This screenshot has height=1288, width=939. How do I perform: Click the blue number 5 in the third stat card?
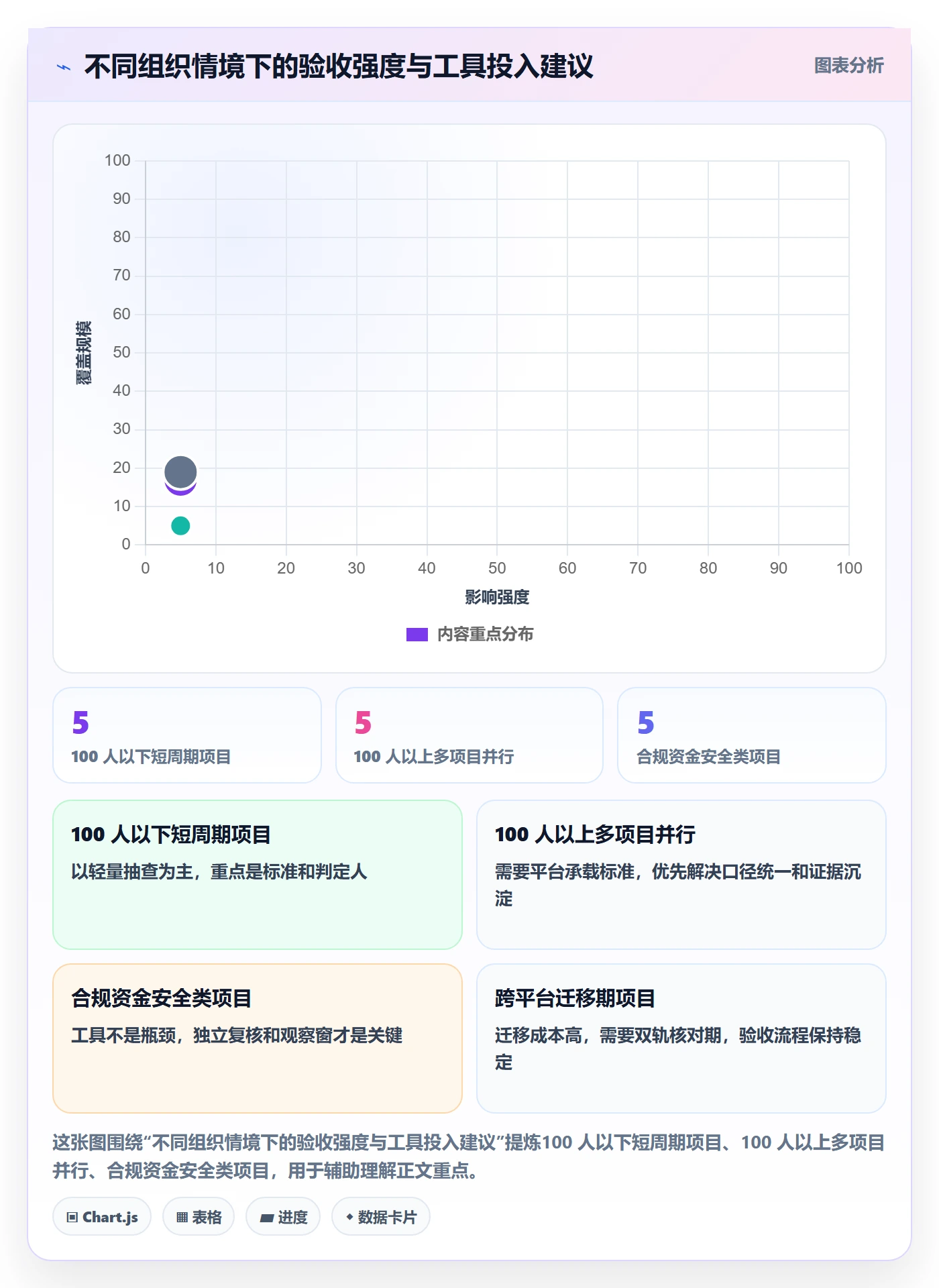pos(645,722)
